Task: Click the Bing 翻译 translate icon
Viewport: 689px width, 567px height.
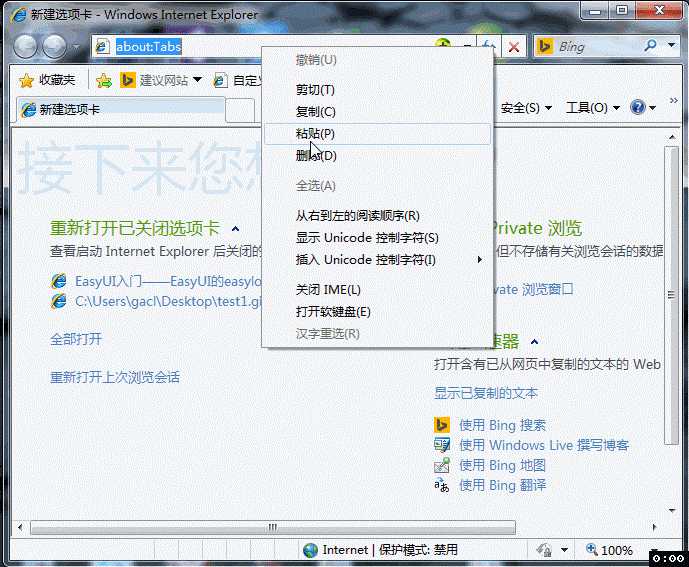Action: pos(442,485)
